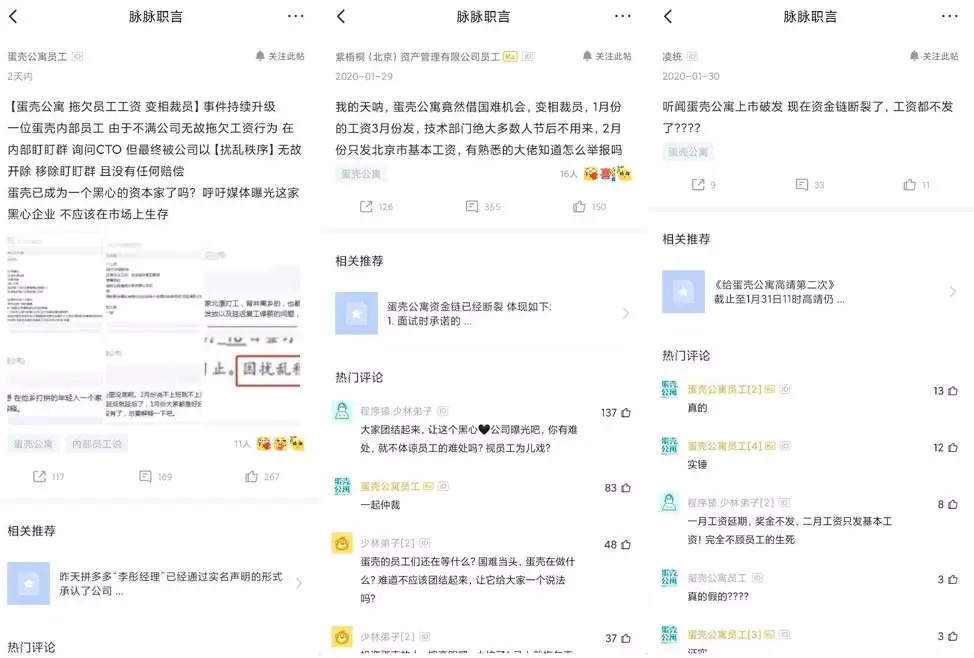Select the 内部员工说 tag
The width and height of the screenshot is (974, 658).
98,444
